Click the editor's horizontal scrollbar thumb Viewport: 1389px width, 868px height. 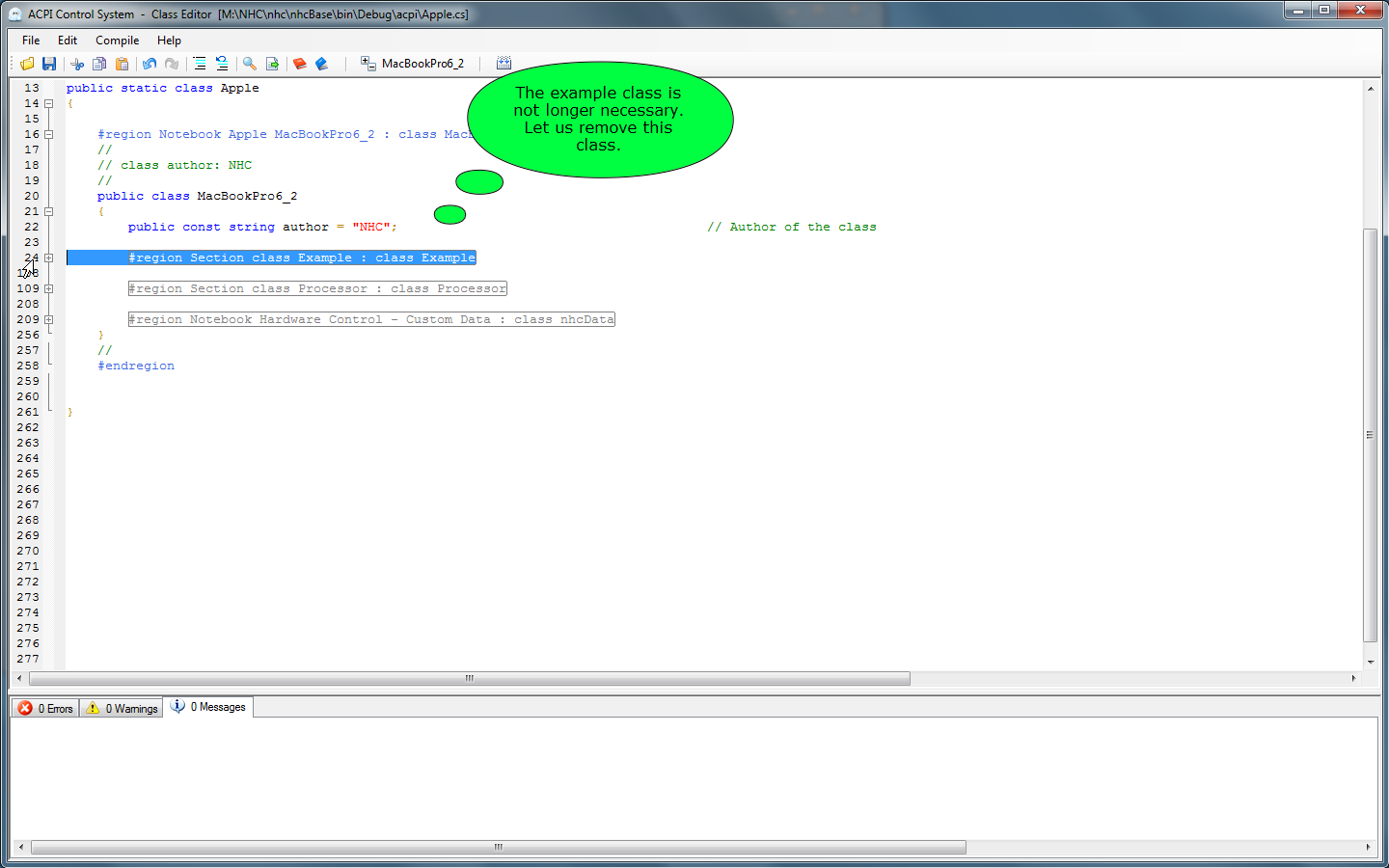469,679
